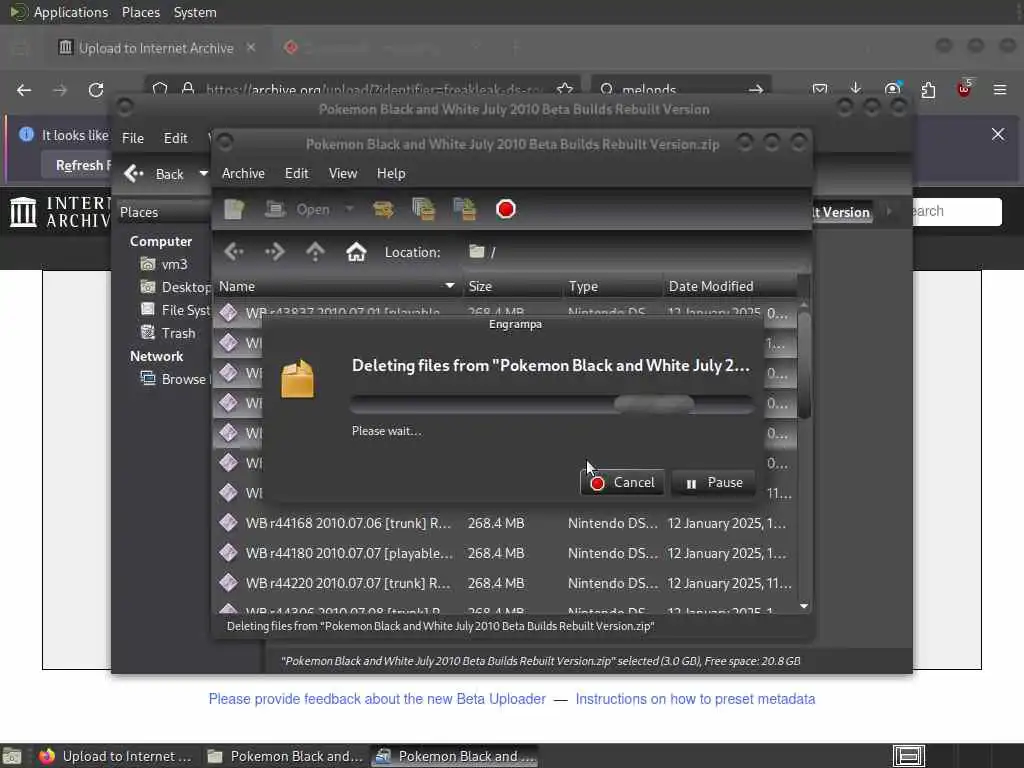Sort archive list by Date Modified column

coord(730,286)
